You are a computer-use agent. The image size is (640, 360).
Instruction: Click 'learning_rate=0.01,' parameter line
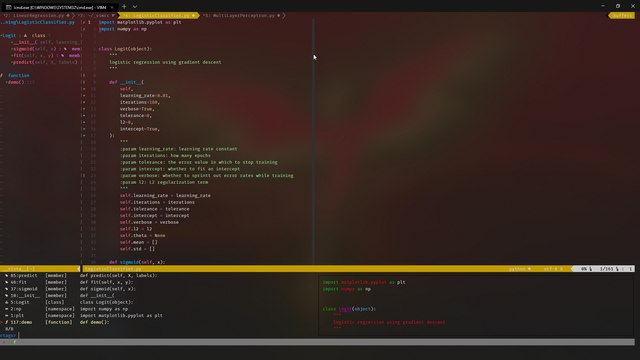145,96
